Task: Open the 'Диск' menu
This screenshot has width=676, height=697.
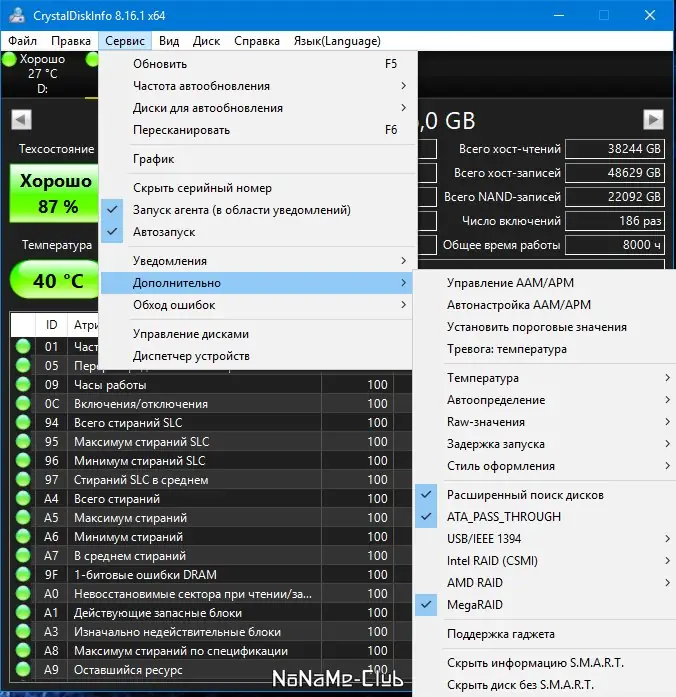Action: 206,41
